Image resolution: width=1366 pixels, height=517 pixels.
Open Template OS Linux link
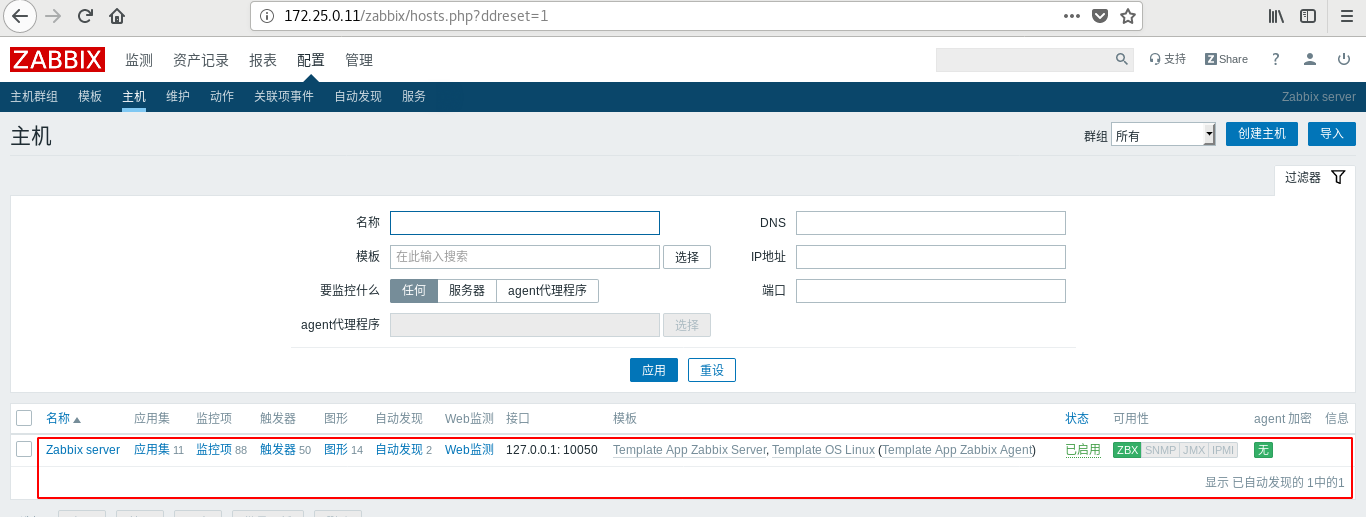[x=823, y=450]
